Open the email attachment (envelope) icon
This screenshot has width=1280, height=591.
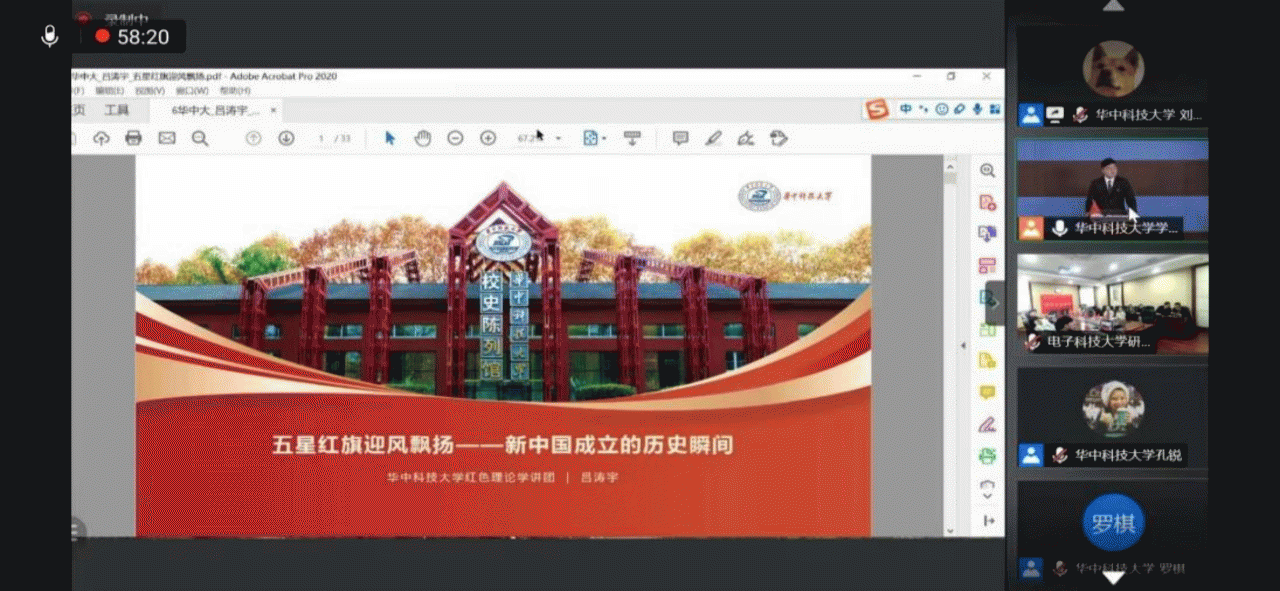[165, 138]
